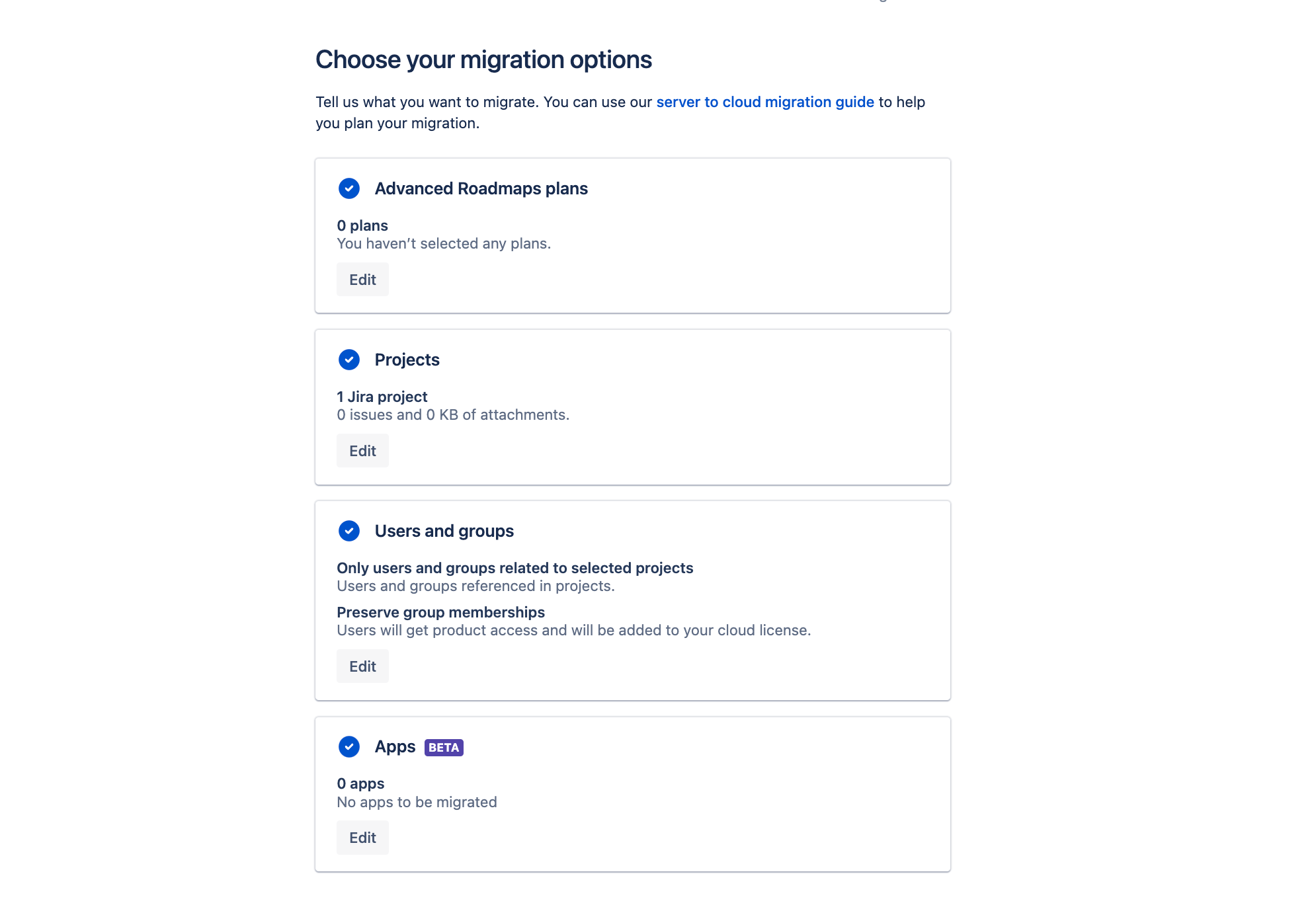This screenshot has height=911, width=1316.
Task: Toggle the Apps migration selection circle
Action: (349, 747)
